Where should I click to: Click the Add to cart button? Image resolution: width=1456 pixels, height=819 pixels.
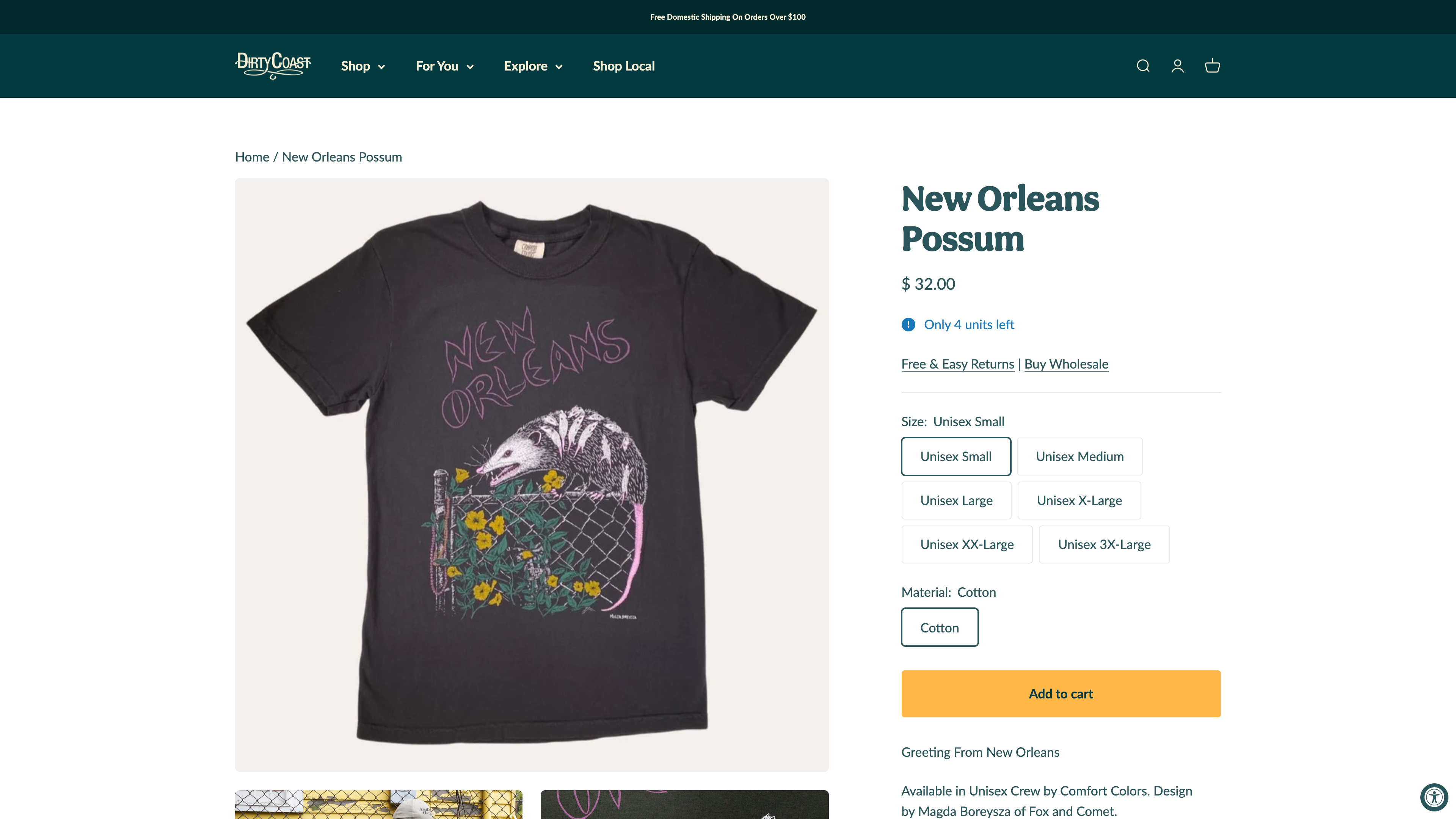[x=1061, y=693]
